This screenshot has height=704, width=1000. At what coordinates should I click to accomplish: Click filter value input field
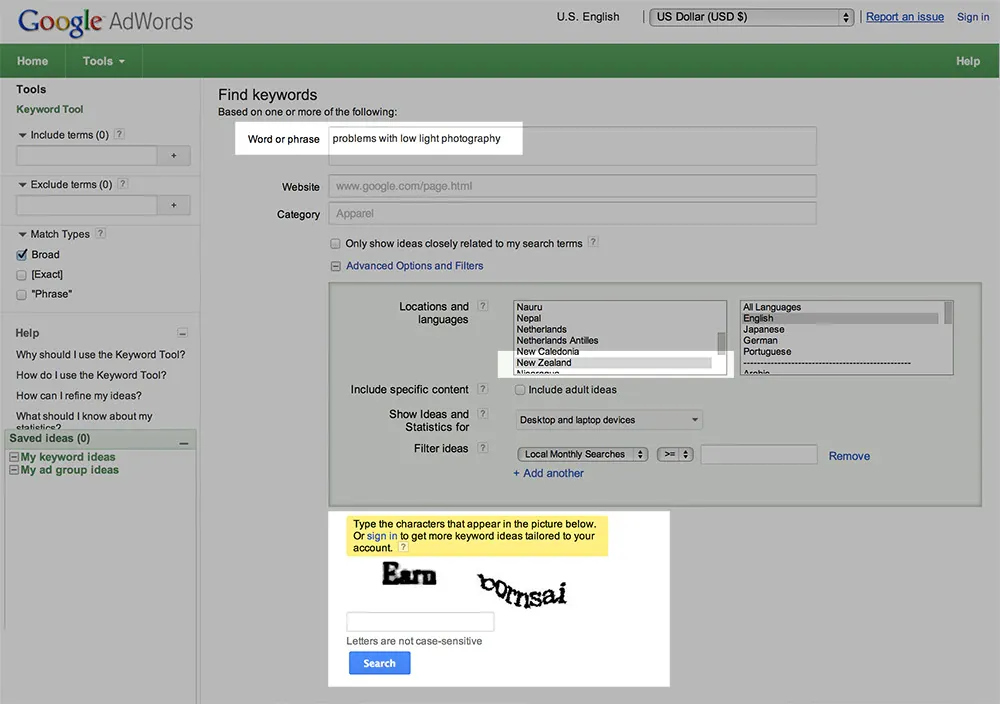[x=759, y=454]
